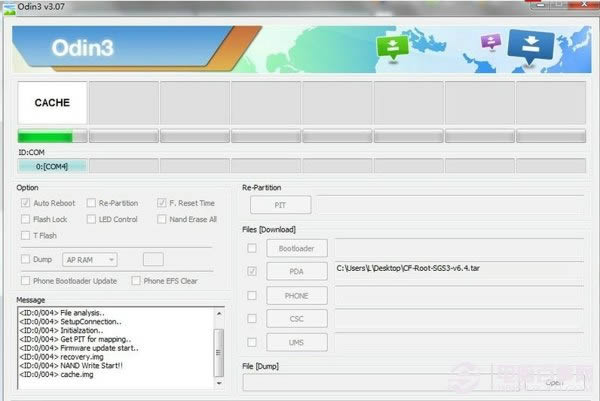Image resolution: width=600 pixels, height=401 pixels.
Task: Enable the Nand Erase All checkbox
Action: coord(162,219)
